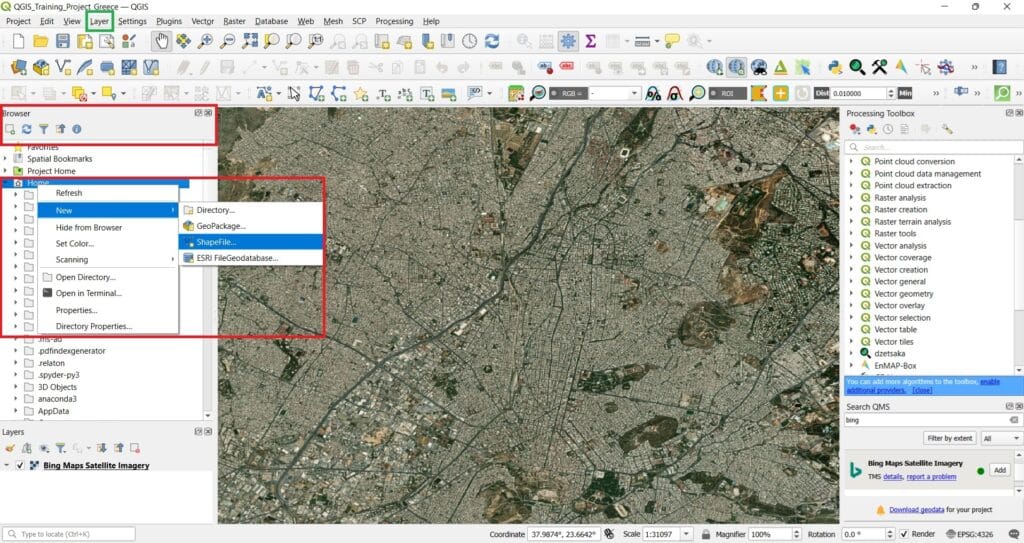The width and height of the screenshot is (1024, 543).
Task: Click the Add layer icon in Browser panel
Action: point(10,129)
